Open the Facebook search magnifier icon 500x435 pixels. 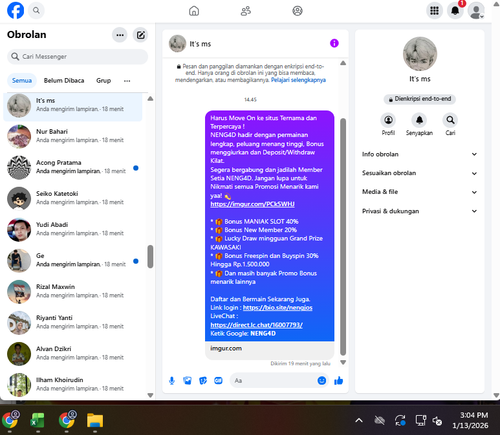tap(36, 11)
